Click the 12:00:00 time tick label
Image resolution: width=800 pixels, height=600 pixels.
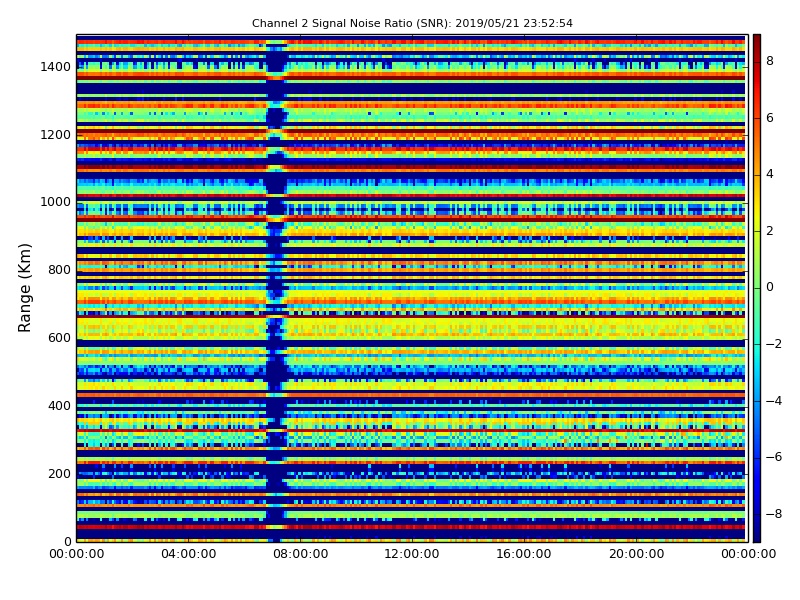412,554
